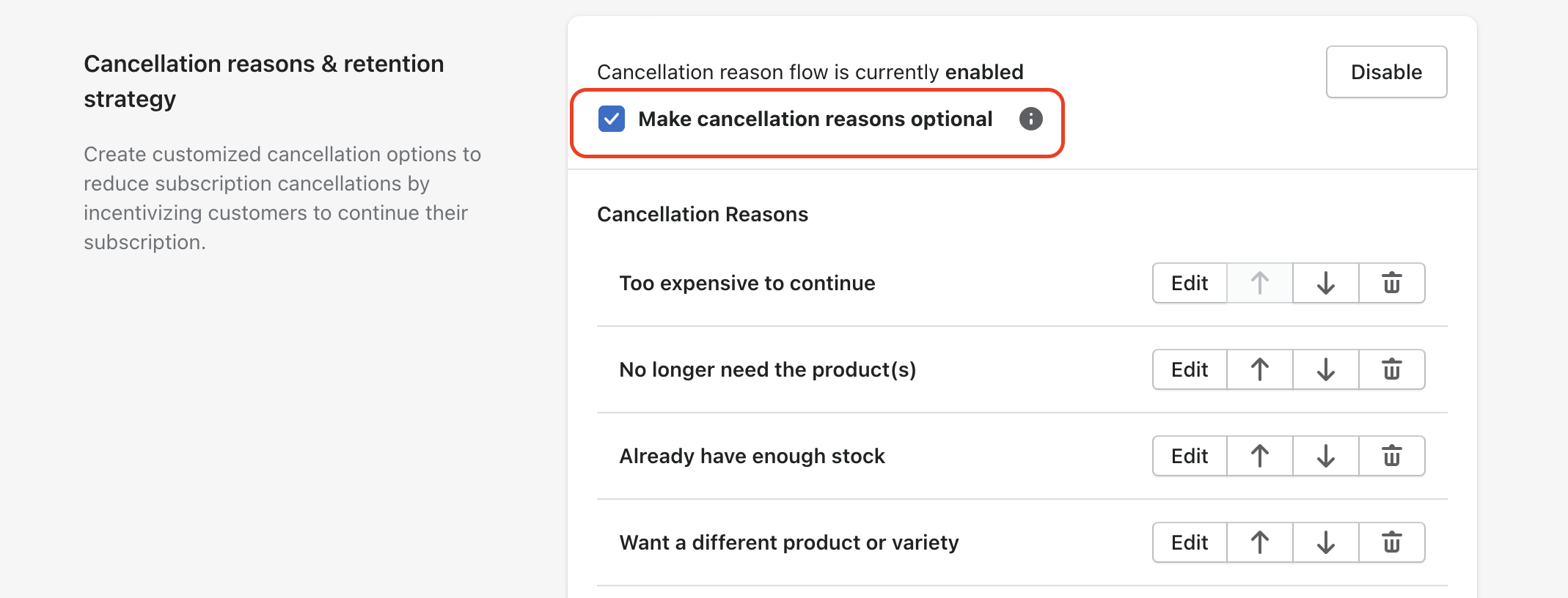This screenshot has height=598, width=1568.
Task: Move Want a different product or variety up
Action: coord(1259,542)
